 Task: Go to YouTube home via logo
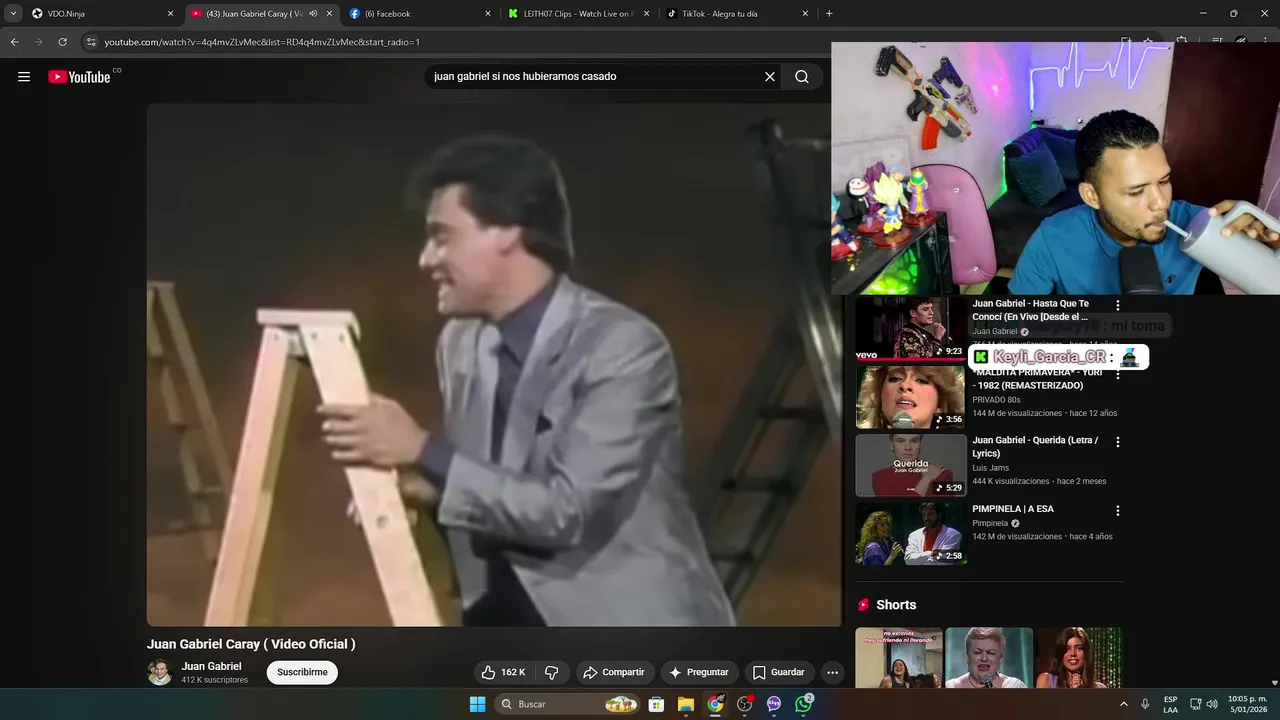79,77
